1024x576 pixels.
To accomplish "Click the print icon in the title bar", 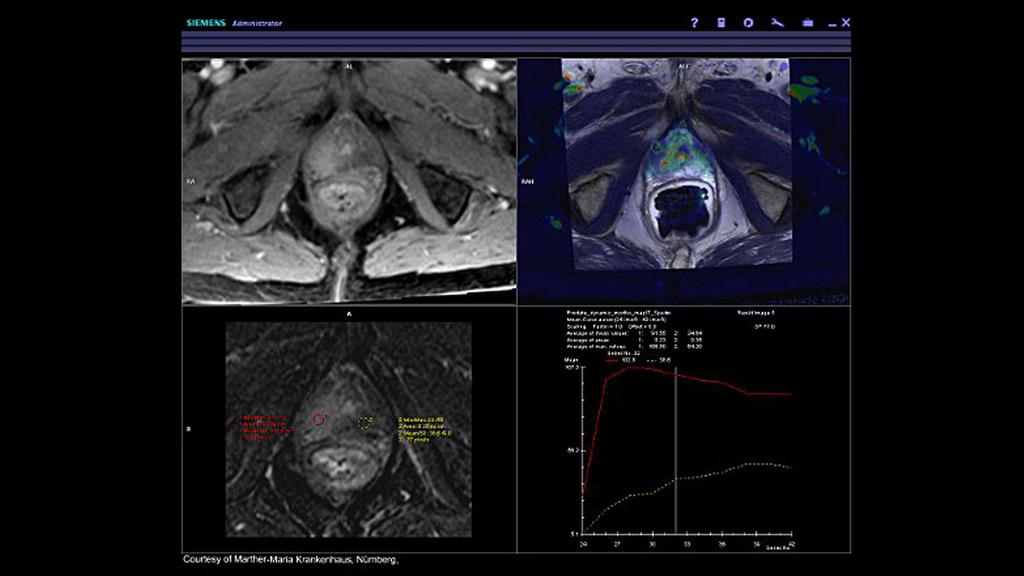I will tap(807, 21).
